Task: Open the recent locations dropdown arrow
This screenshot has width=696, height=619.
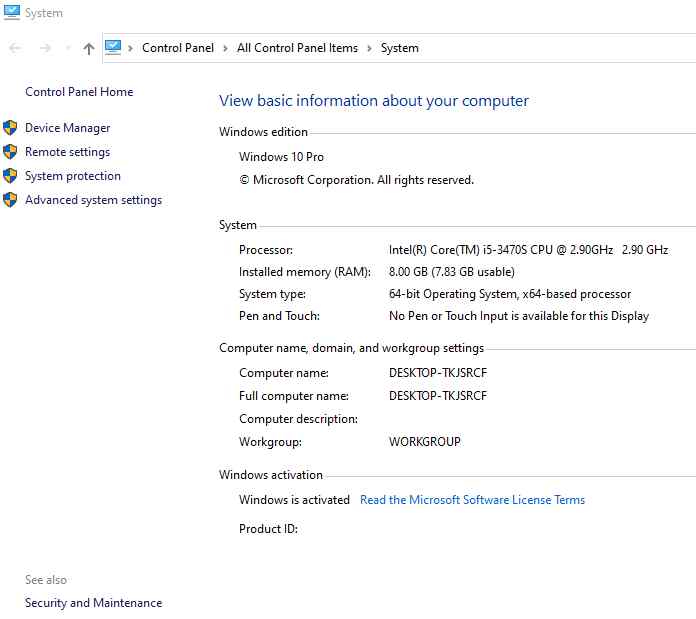Action: [x=68, y=48]
